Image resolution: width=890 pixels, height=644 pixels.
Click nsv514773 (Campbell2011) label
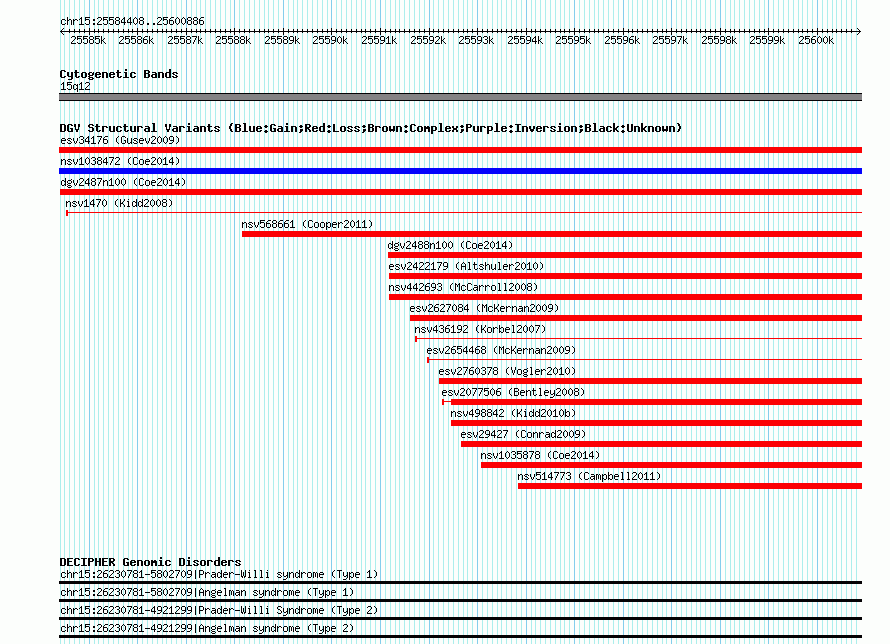[589, 476]
